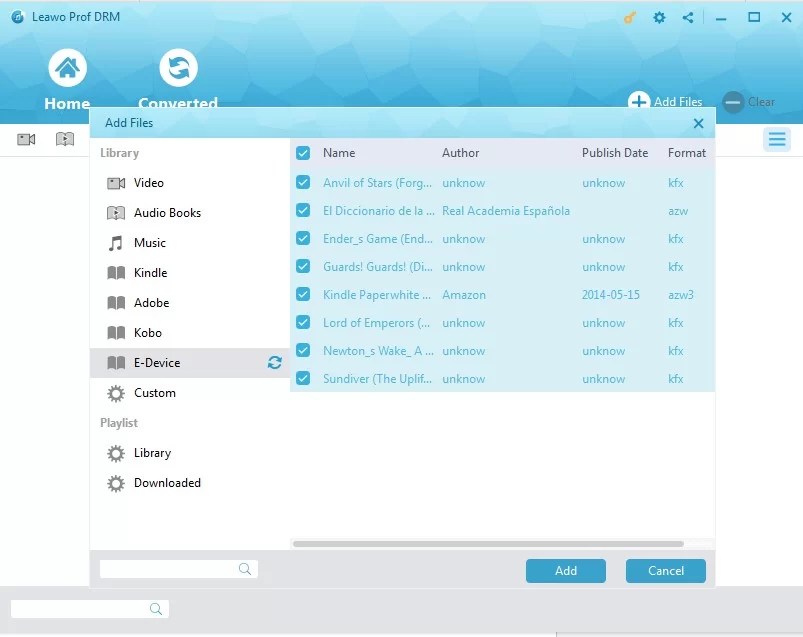Clear the converted file list
Screen dimensions: 803x637
click(748, 102)
